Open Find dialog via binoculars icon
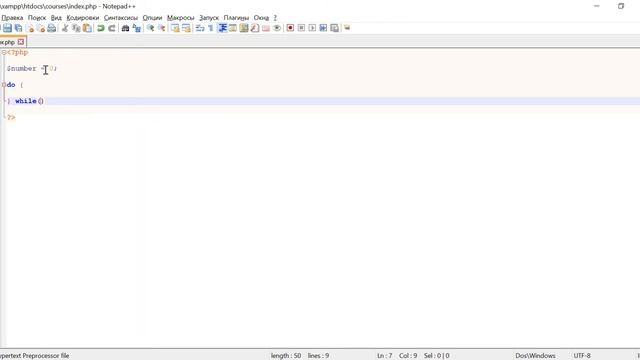 [125, 28]
